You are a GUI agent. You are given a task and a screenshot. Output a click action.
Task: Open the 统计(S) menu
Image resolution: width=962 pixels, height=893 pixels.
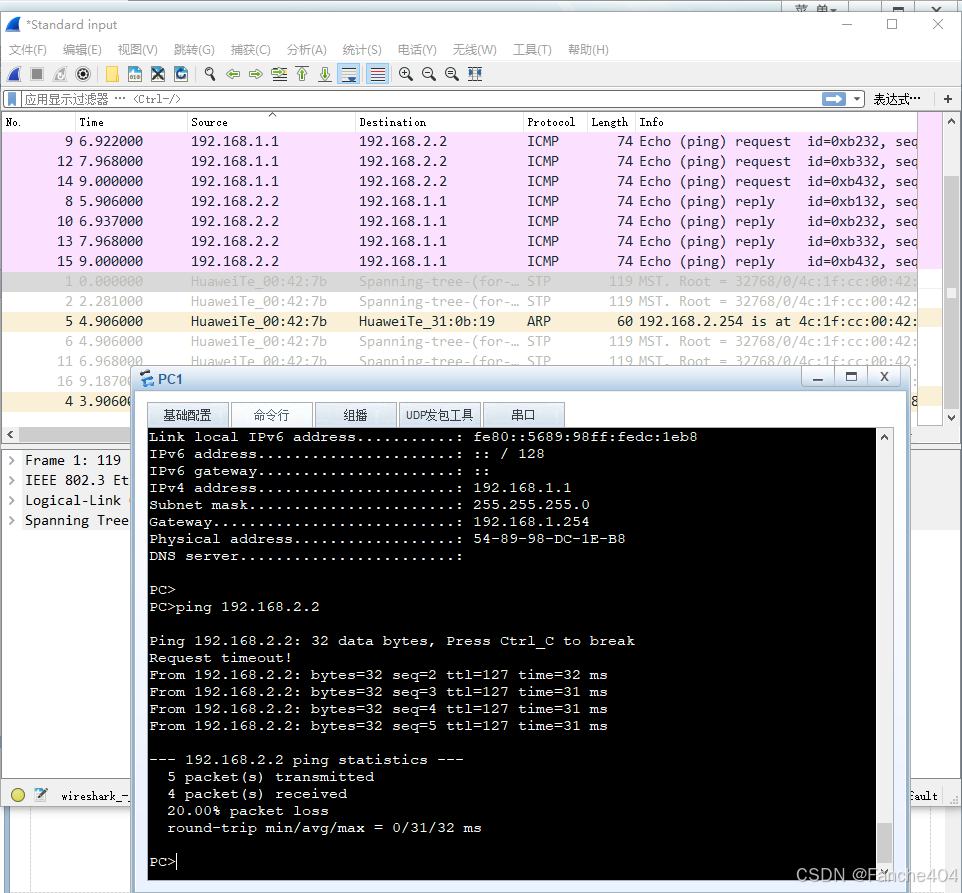[362, 50]
